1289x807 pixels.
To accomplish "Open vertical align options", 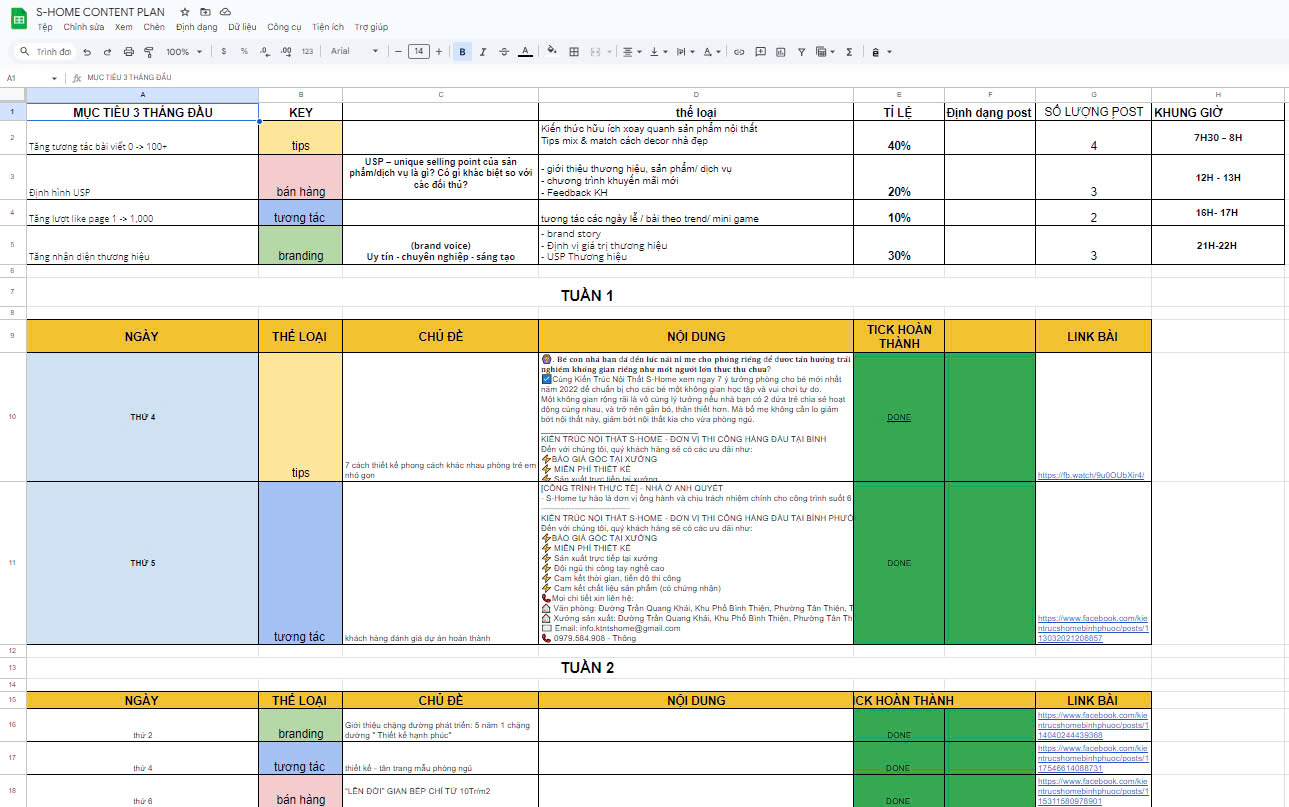I will (658, 51).
